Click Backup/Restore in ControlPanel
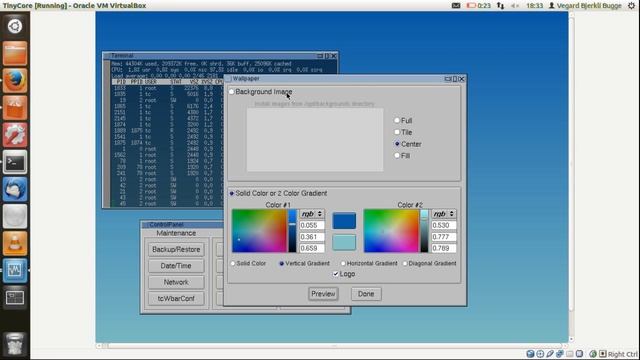The image size is (640, 360). pyautogui.click(x=176, y=249)
